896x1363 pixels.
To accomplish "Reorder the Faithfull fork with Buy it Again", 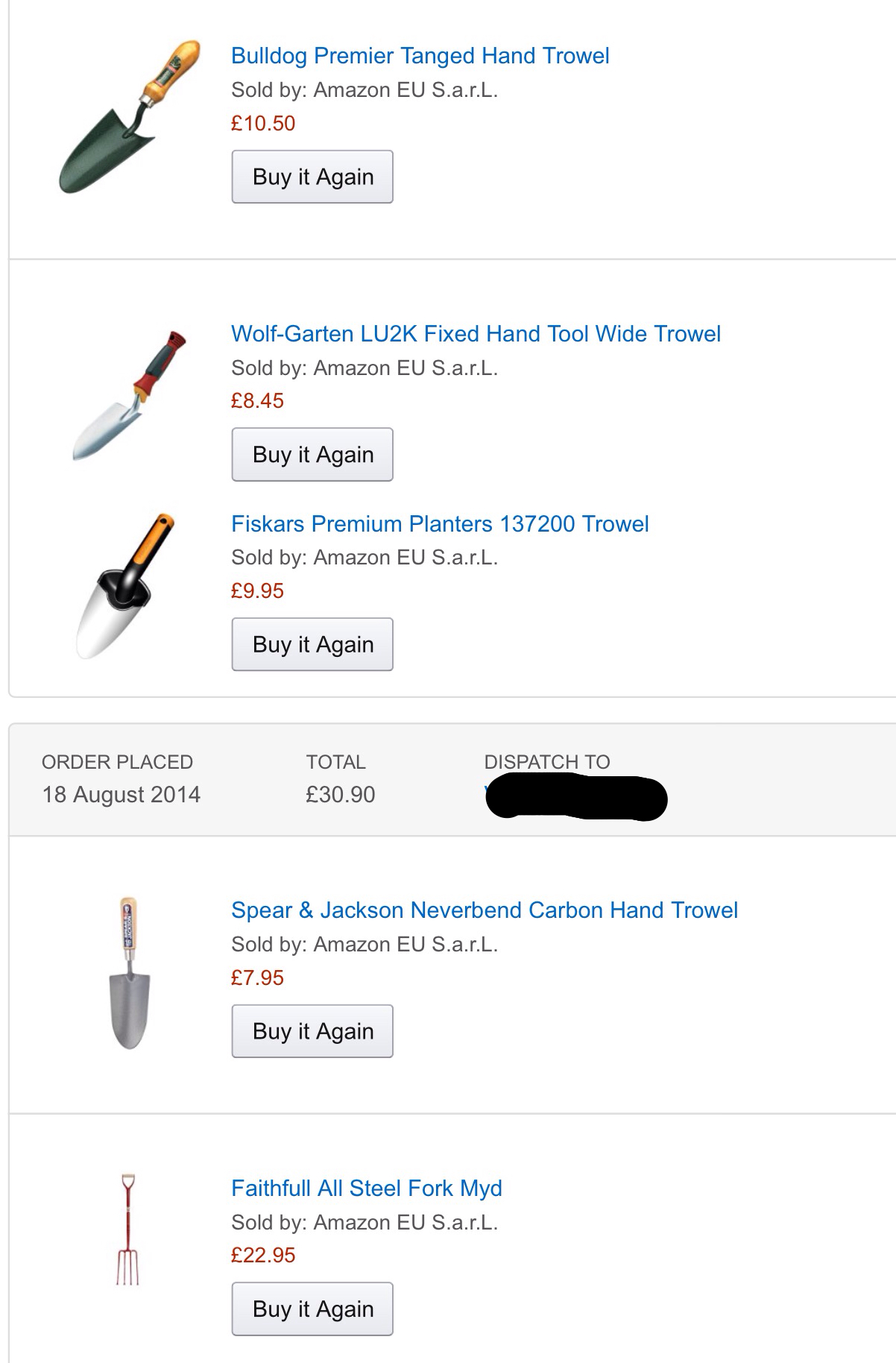I will click(x=312, y=1309).
